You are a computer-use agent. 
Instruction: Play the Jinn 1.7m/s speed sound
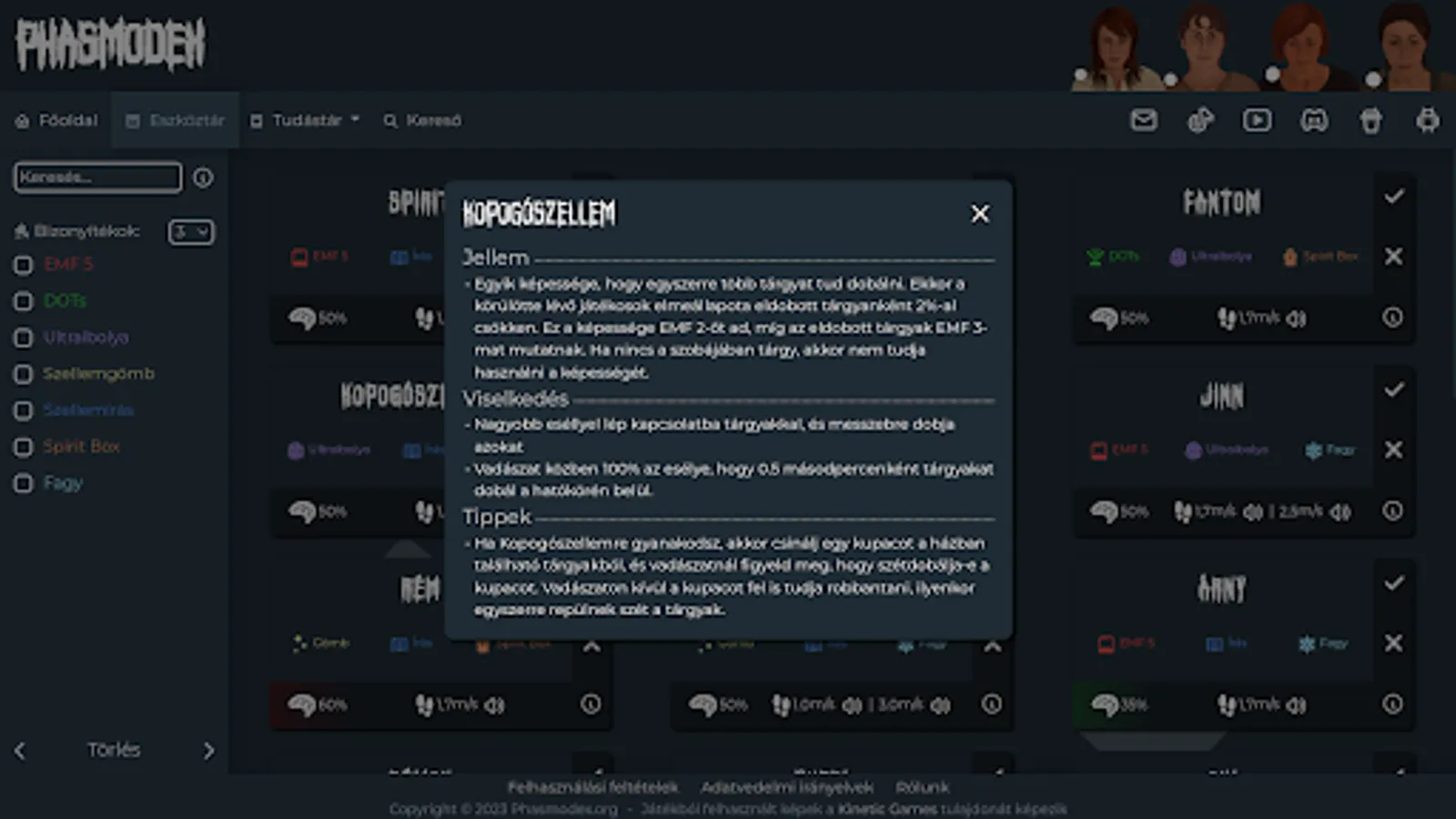tap(1253, 512)
